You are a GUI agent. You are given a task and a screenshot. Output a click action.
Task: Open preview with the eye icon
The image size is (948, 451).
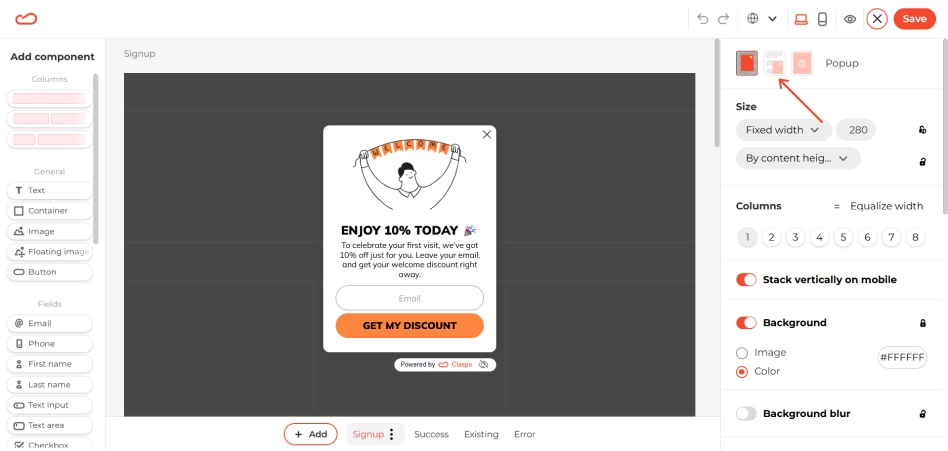tap(849, 19)
